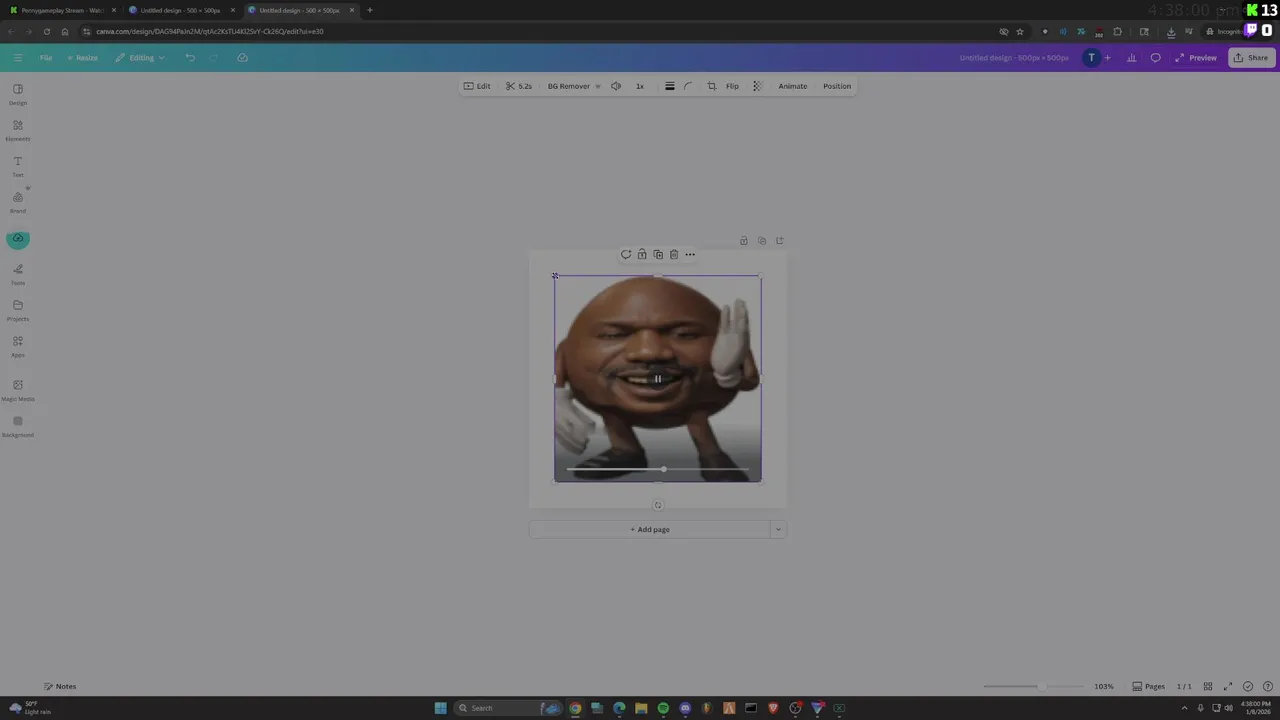Click the Animate button
1280x720 pixels.
pos(793,86)
